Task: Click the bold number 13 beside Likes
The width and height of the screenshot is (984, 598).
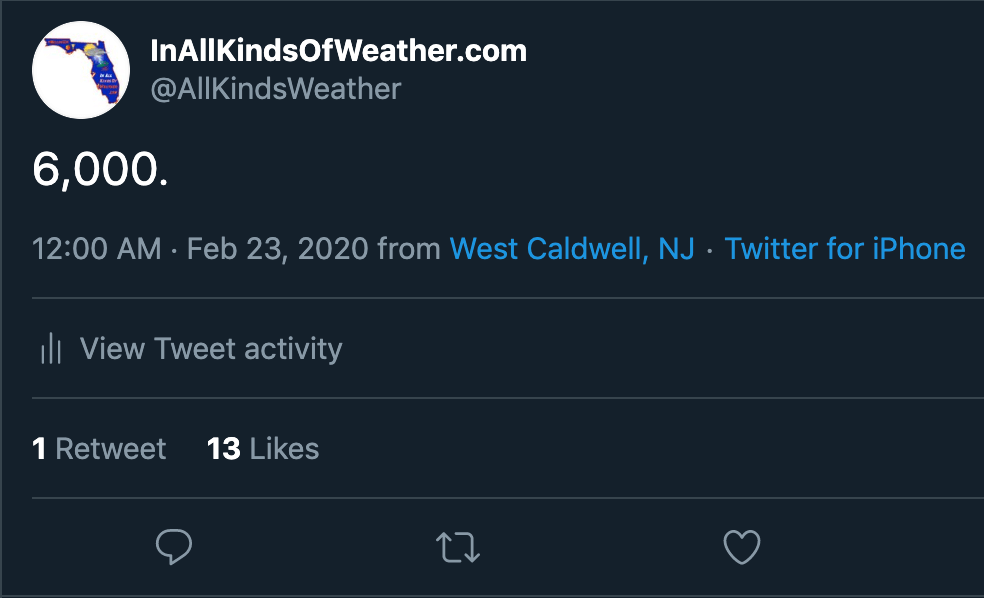Action: [x=224, y=449]
